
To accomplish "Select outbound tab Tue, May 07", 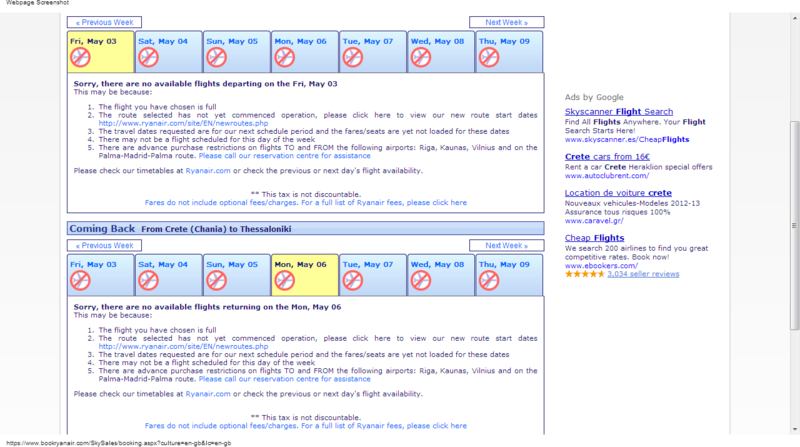I will tap(373, 52).
